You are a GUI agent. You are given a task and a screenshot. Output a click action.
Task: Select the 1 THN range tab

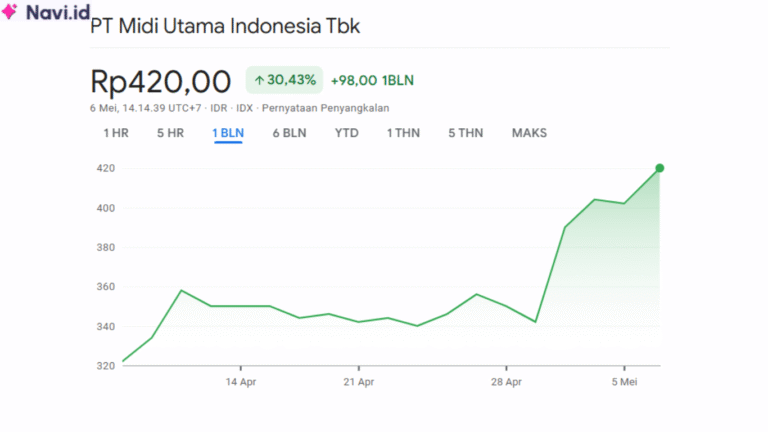pyautogui.click(x=404, y=133)
